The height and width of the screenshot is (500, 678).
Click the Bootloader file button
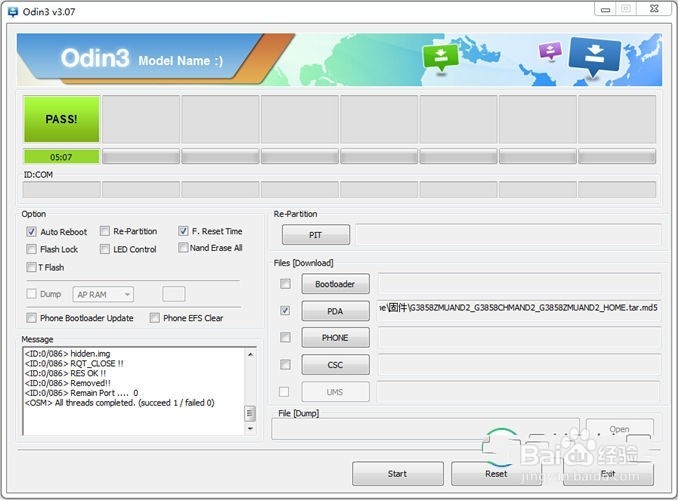tap(335, 284)
